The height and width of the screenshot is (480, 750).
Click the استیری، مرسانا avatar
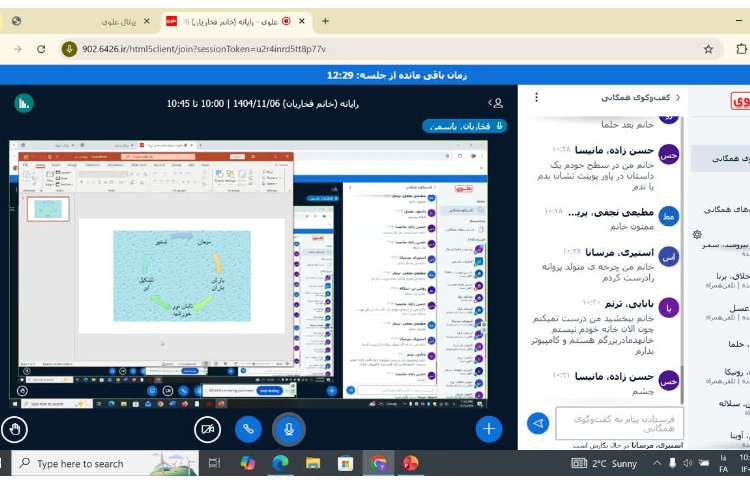pyautogui.click(x=669, y=257)
